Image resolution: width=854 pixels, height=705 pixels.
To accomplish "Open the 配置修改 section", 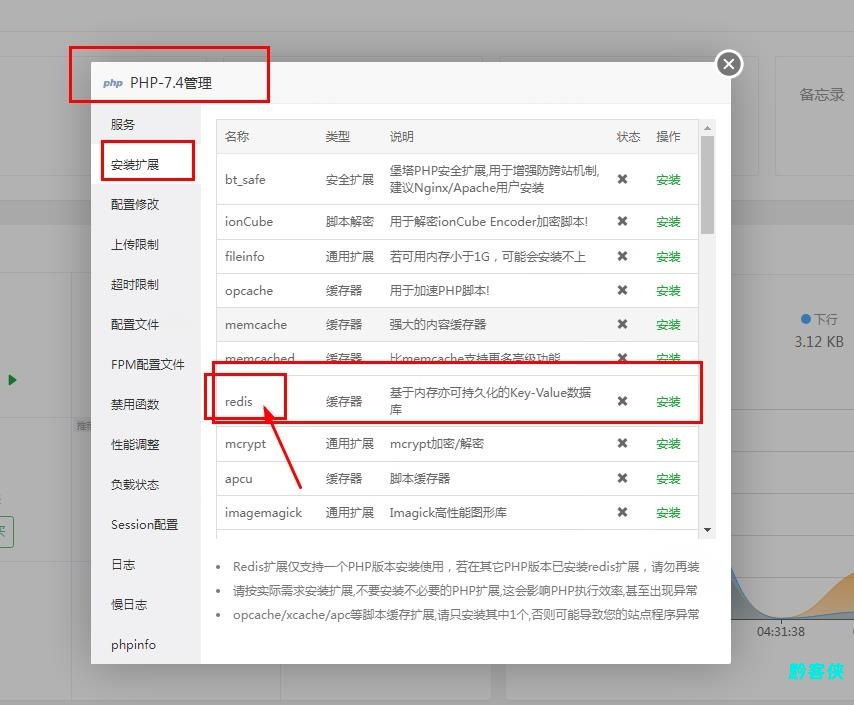I will click(x=135, y=204).
